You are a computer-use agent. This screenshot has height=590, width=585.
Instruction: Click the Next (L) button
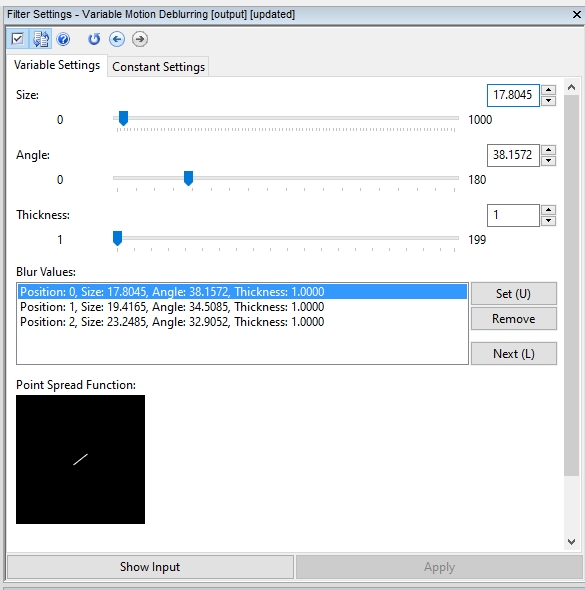point(514,354)
